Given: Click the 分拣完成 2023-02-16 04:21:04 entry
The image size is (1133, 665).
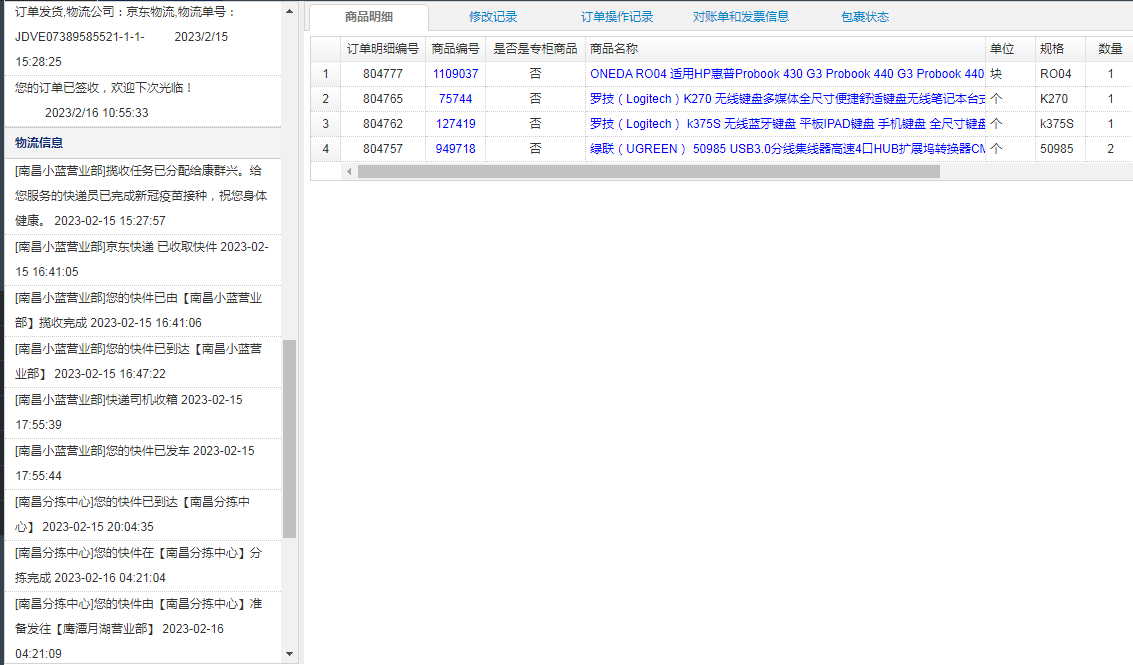Looking at the screenshot, I should [142, 565].
